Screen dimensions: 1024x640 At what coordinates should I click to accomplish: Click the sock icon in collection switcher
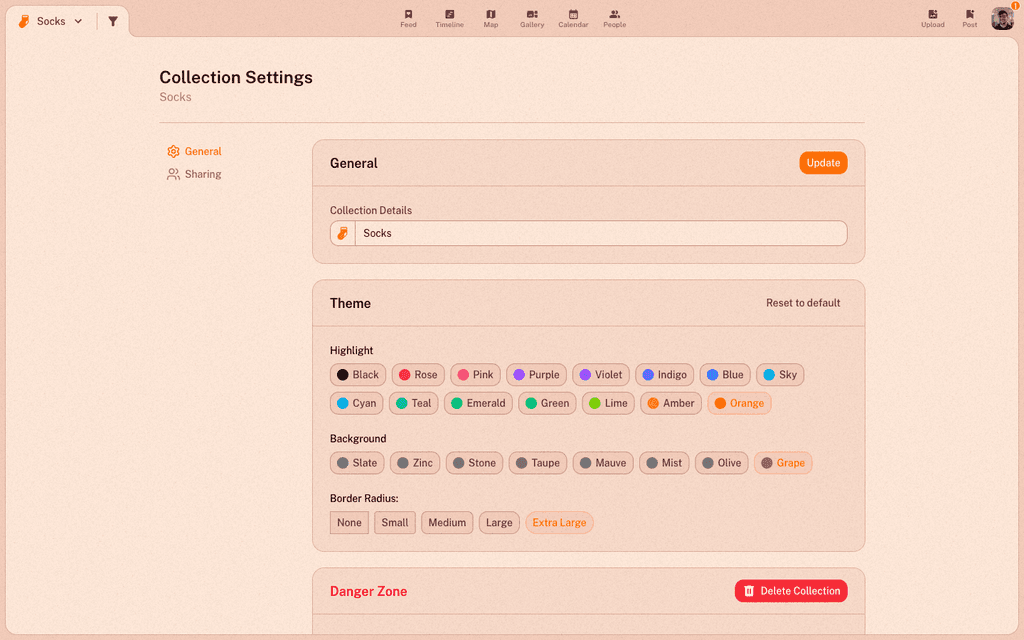pyautogui.click(x=24, y=21)
